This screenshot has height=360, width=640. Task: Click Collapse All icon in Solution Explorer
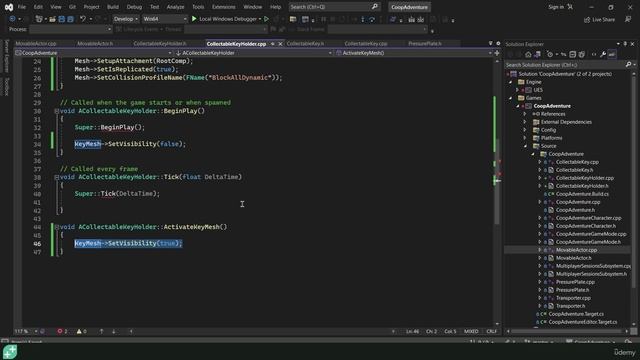[573, 54]
